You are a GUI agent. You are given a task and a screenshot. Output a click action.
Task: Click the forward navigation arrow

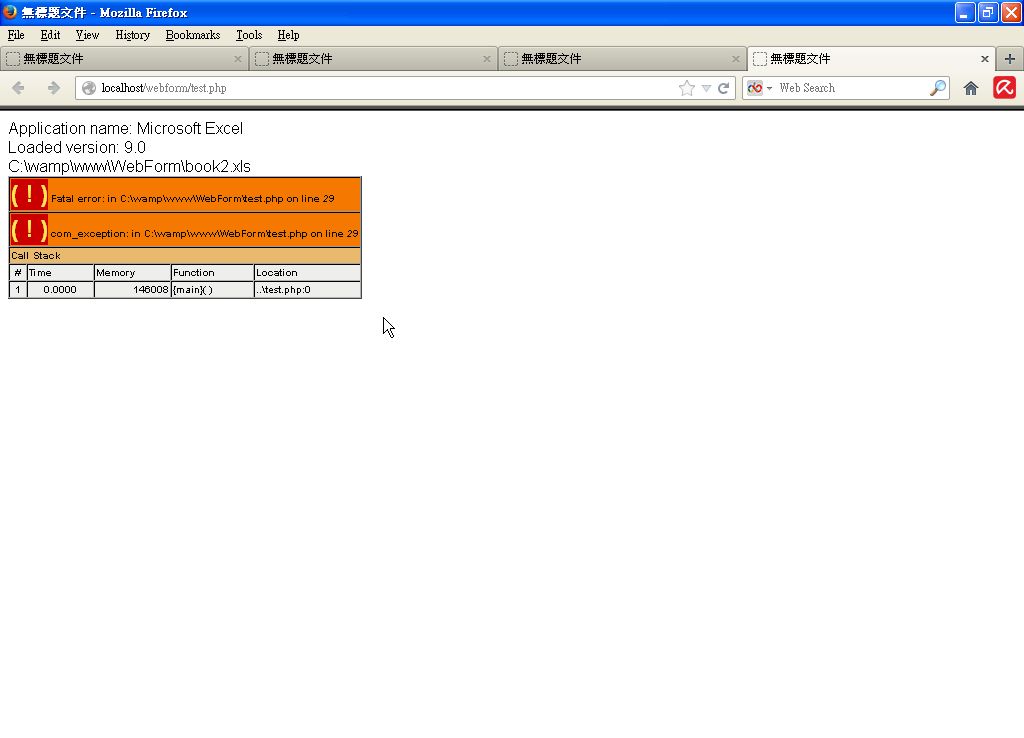click(54, 88)
